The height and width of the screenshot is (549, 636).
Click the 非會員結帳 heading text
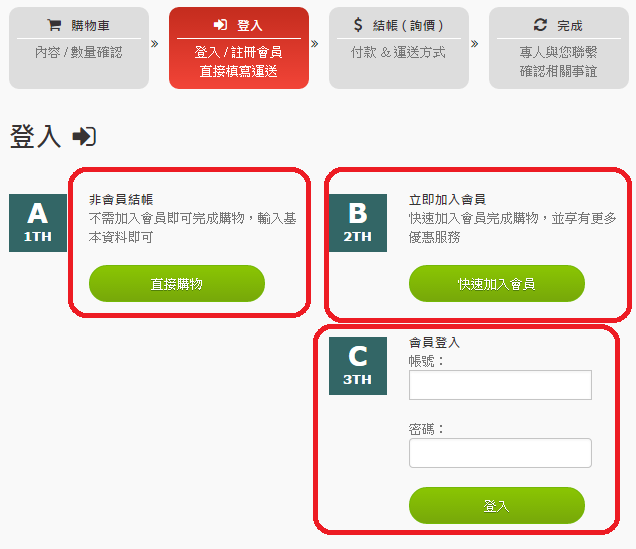121,200
